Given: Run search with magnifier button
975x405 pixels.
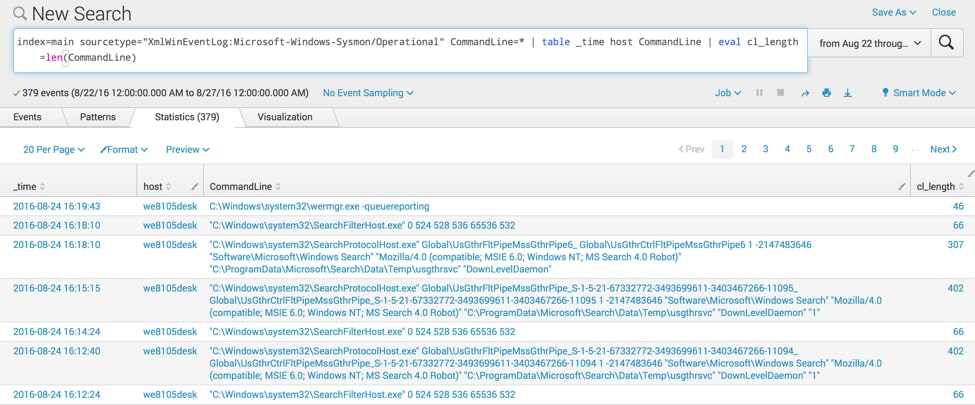Looking at the screenshot, I should 946,42.
